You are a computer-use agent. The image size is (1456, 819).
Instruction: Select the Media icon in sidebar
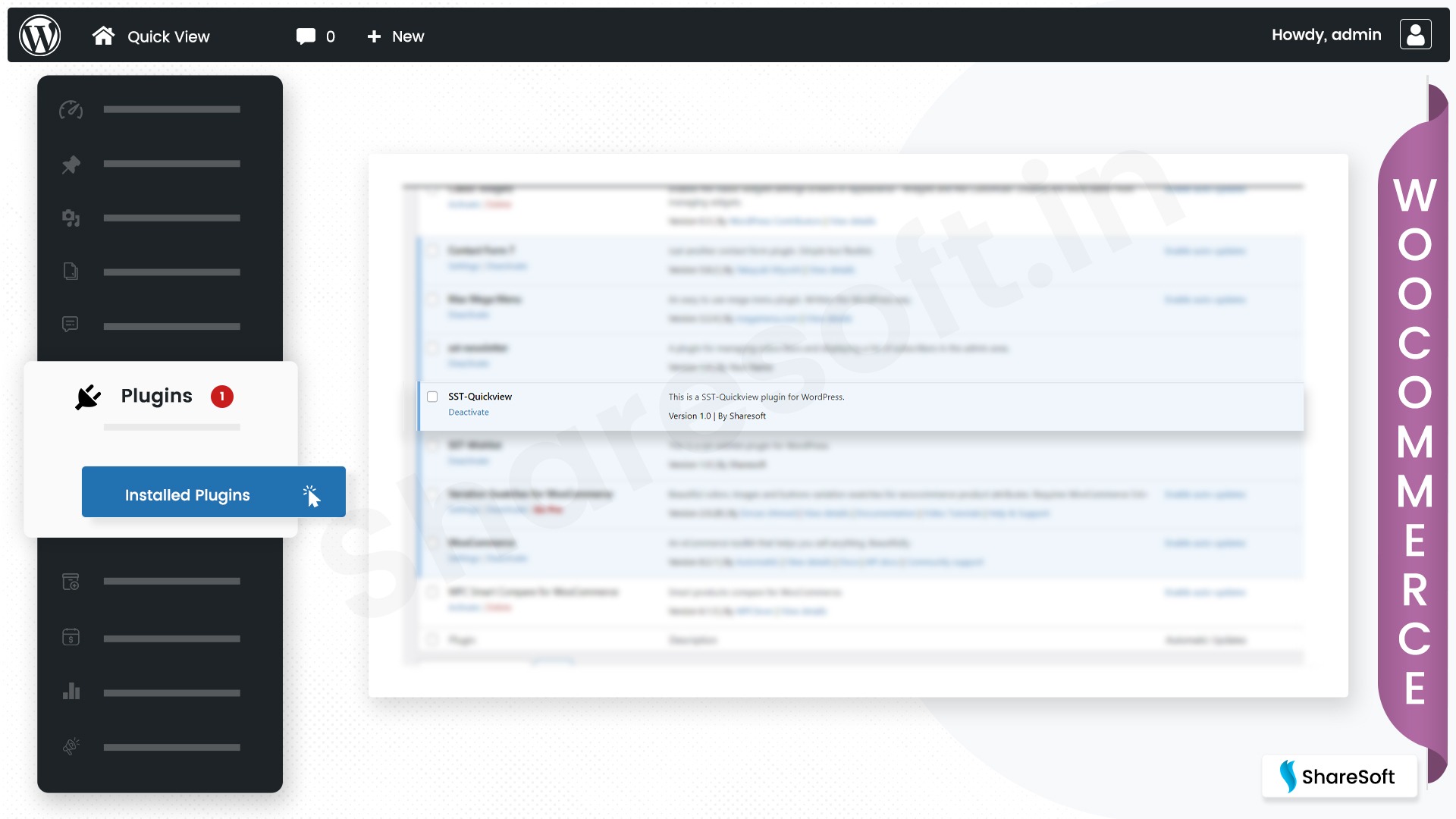71,218
